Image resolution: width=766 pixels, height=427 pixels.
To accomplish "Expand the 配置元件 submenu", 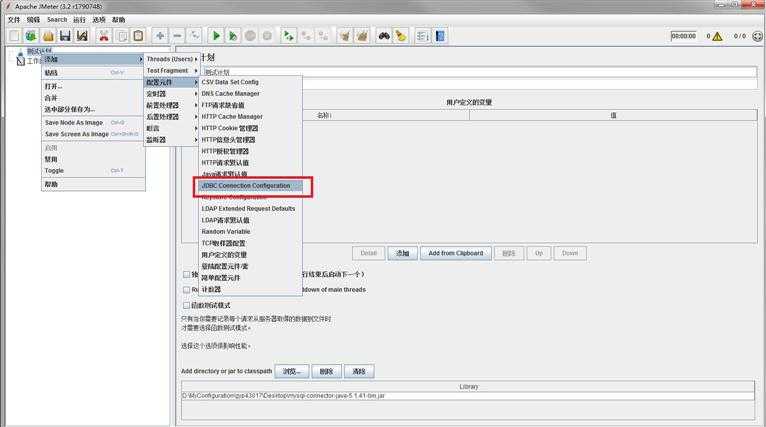I will point(172,82).
